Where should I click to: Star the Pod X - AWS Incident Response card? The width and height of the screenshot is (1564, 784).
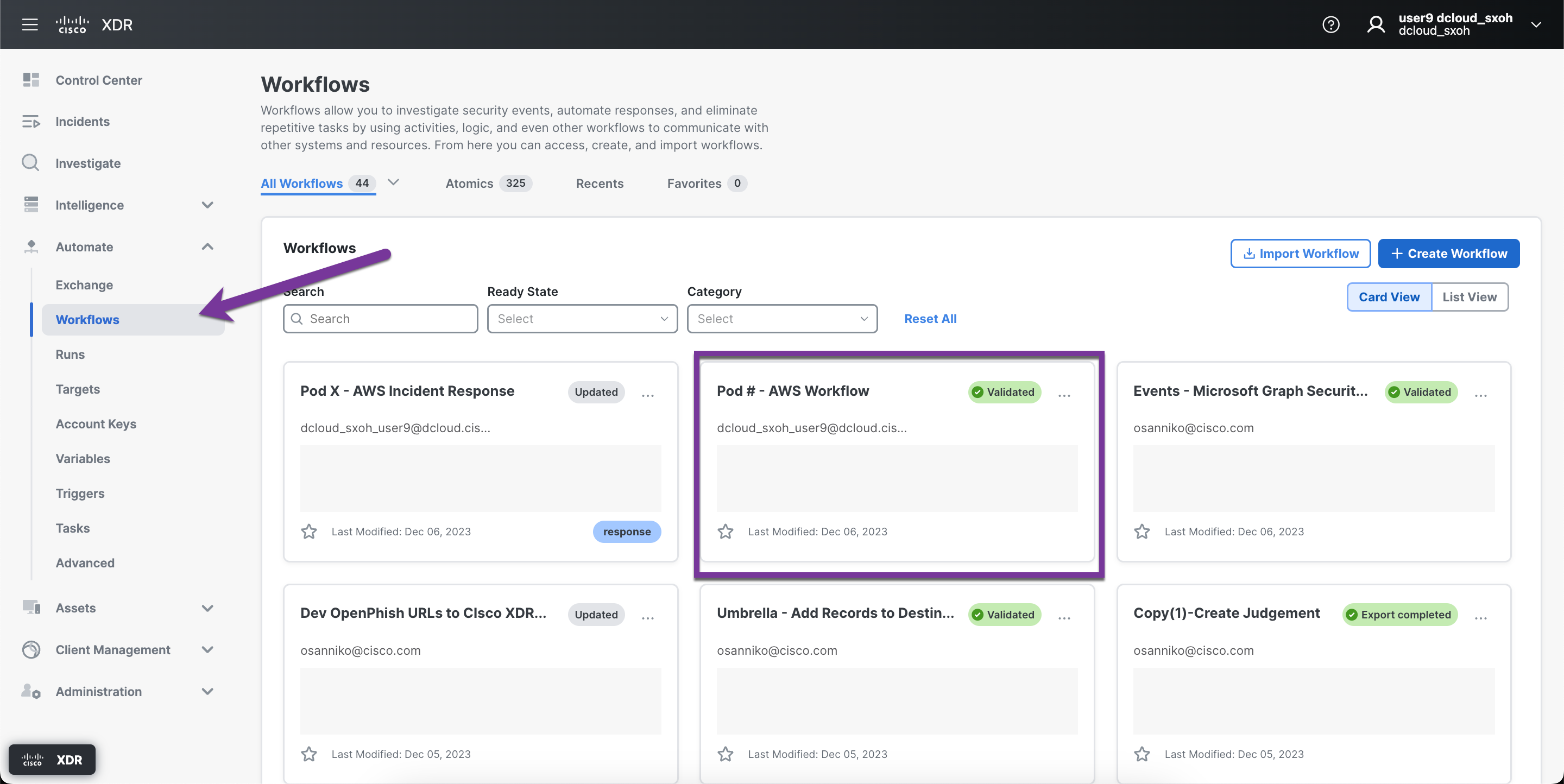tap(308, 532)
